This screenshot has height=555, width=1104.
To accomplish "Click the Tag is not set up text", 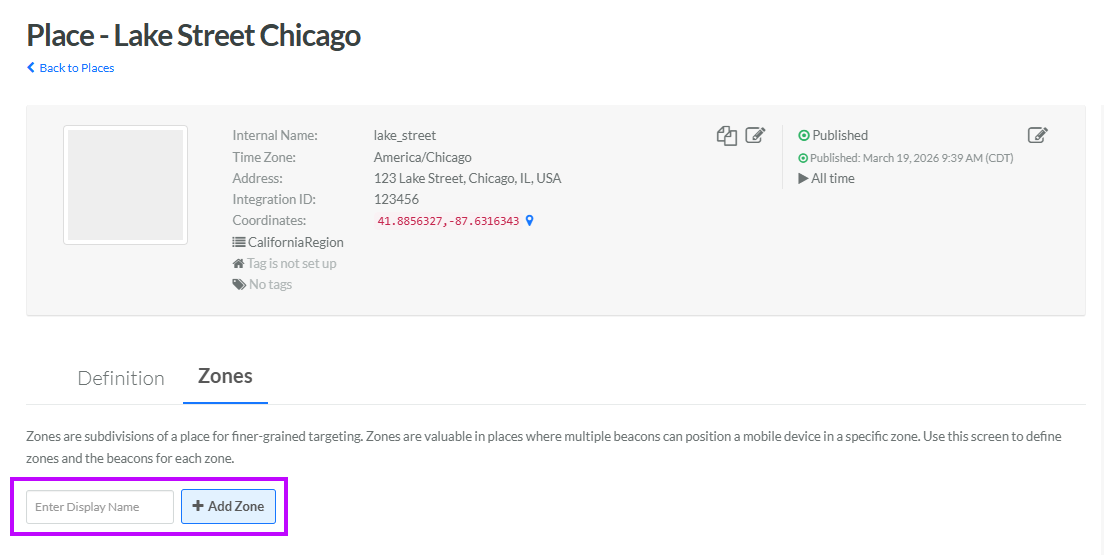I will [x=292, y=264].
